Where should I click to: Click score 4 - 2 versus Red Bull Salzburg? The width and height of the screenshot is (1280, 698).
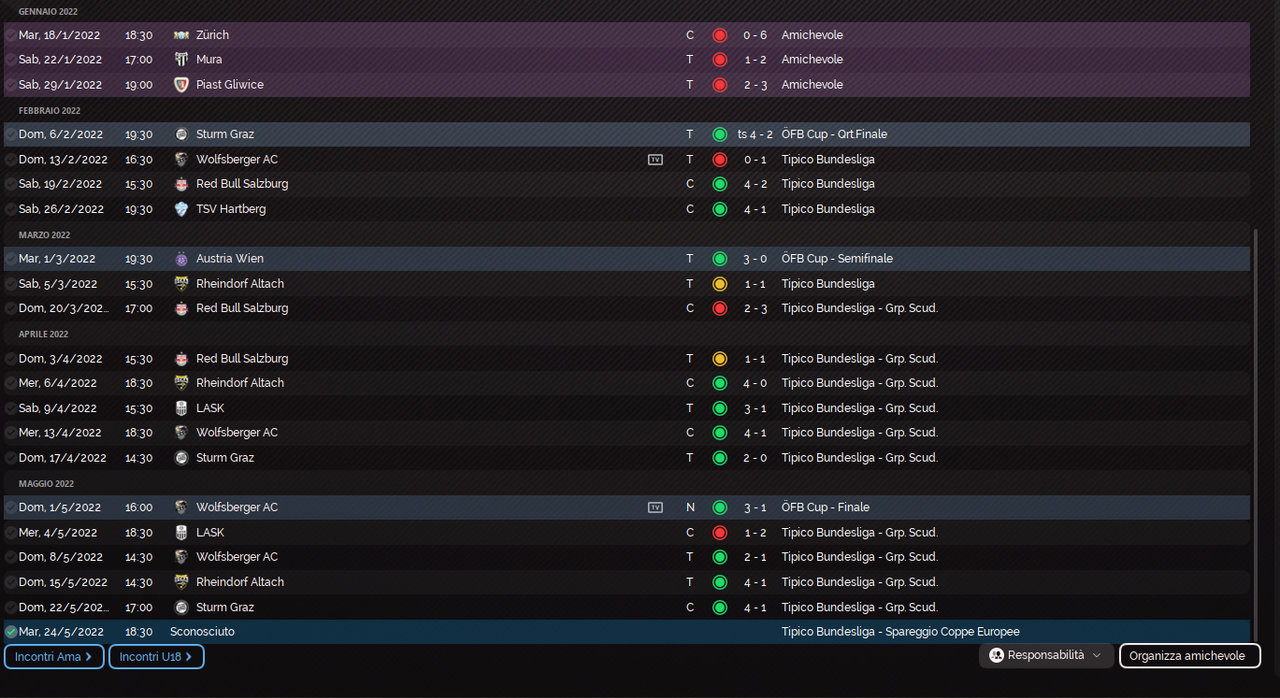pyautogui.click(x=756, y=184)
